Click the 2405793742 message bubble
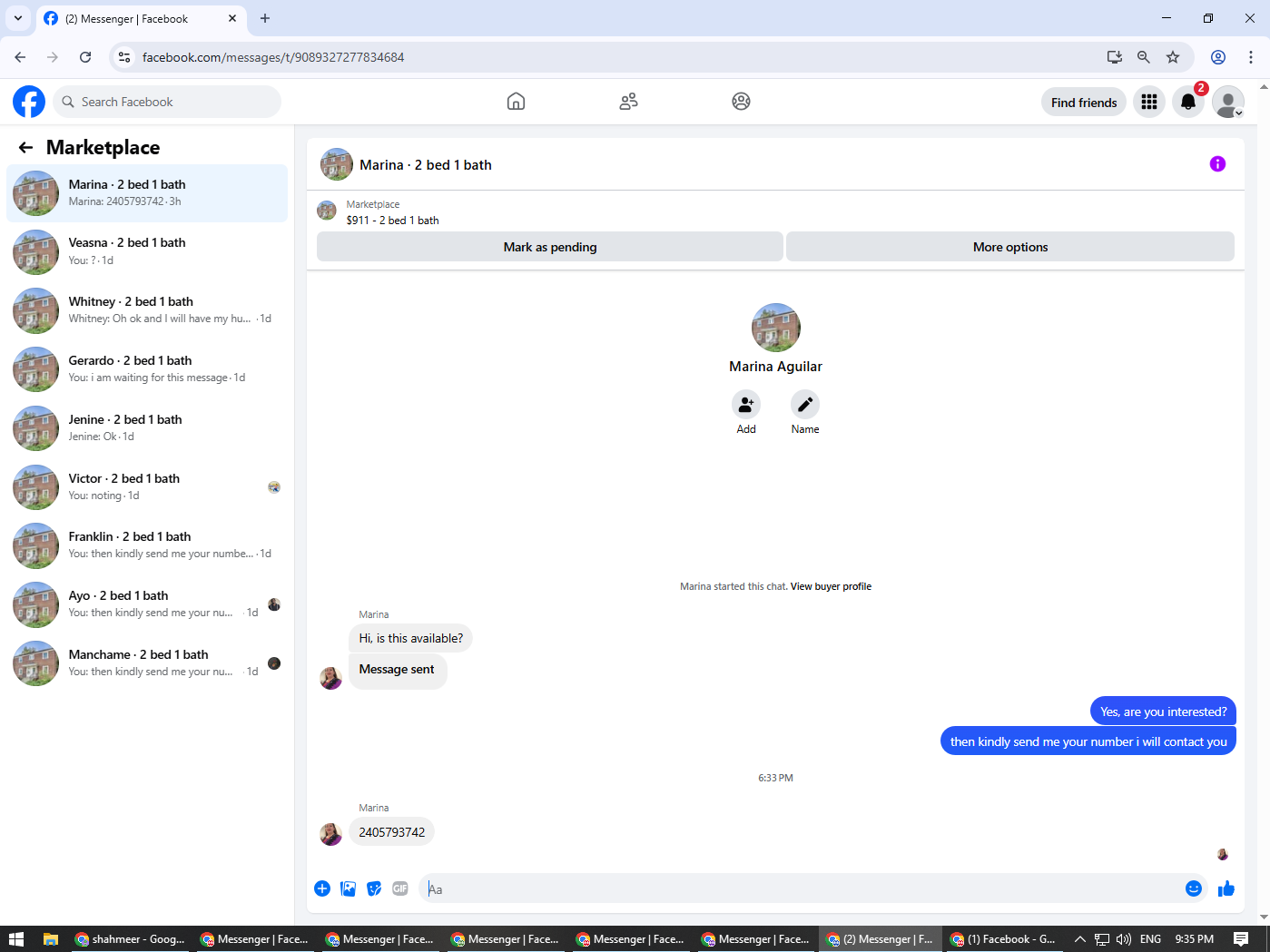This screenshot has width=1270, height=952. pyautogui.click(x=392, y=832)
